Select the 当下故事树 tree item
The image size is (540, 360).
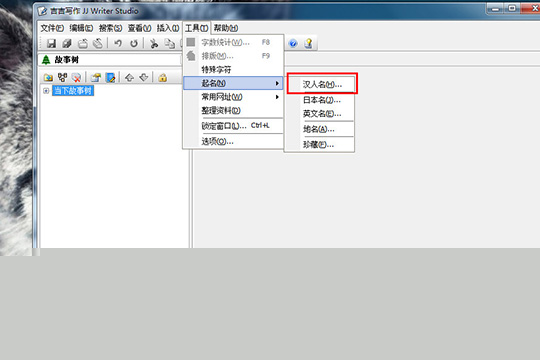coord(73,91)
